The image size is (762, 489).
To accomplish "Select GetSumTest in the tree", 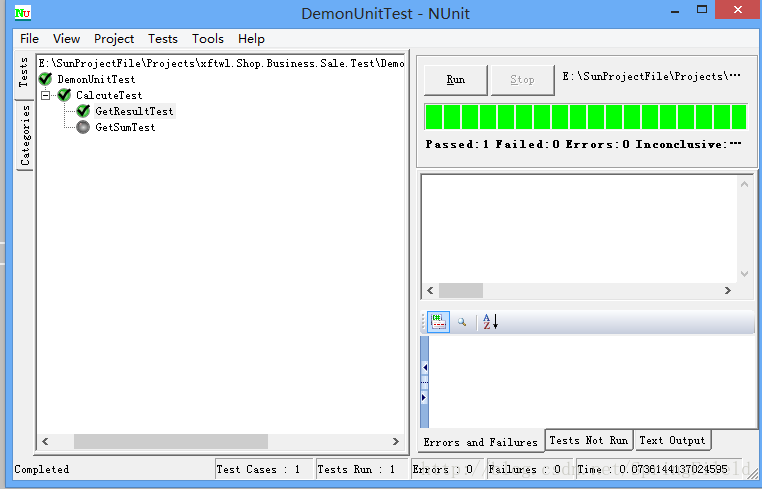I will (125, 127).
